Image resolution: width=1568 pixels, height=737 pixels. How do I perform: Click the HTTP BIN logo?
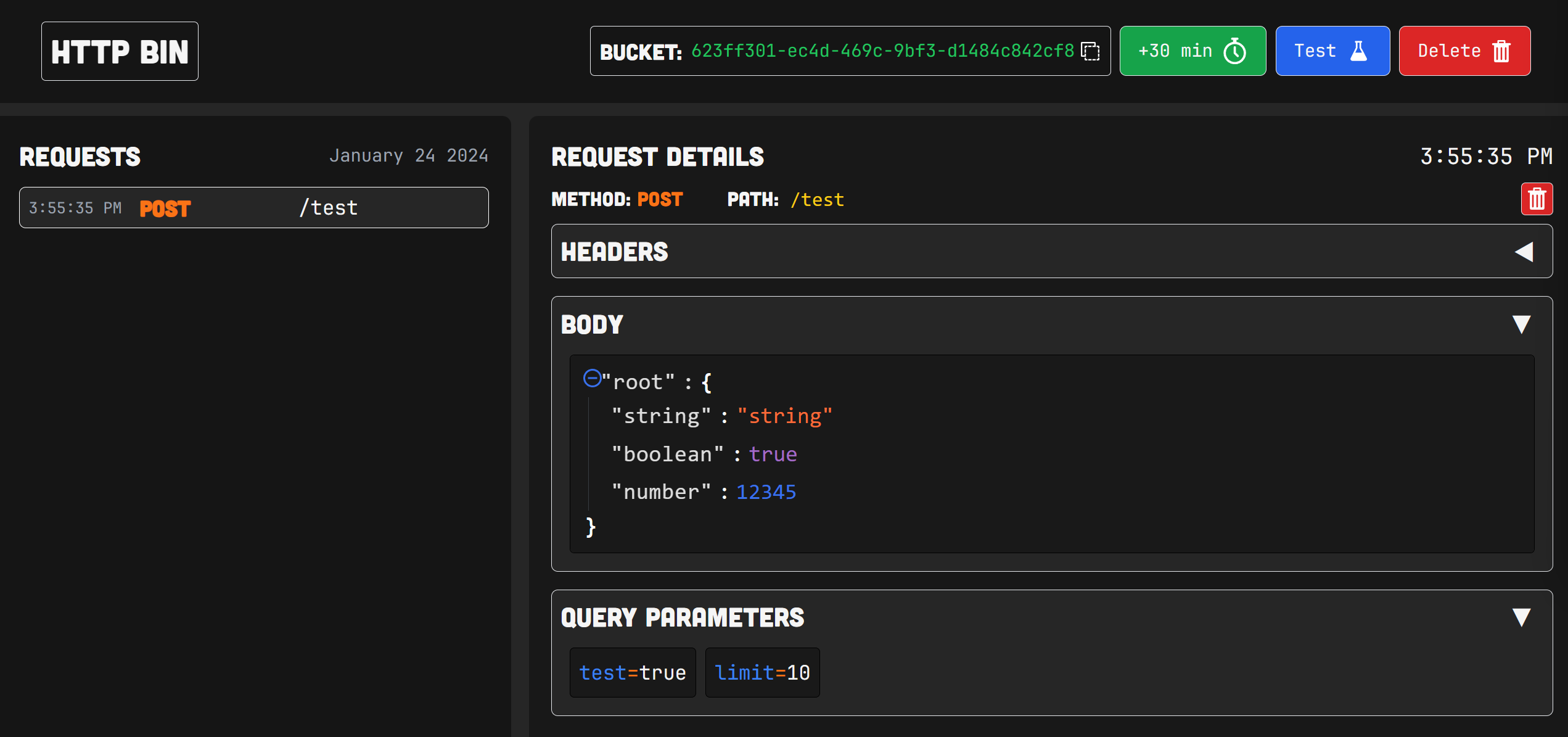click(120, 51)
